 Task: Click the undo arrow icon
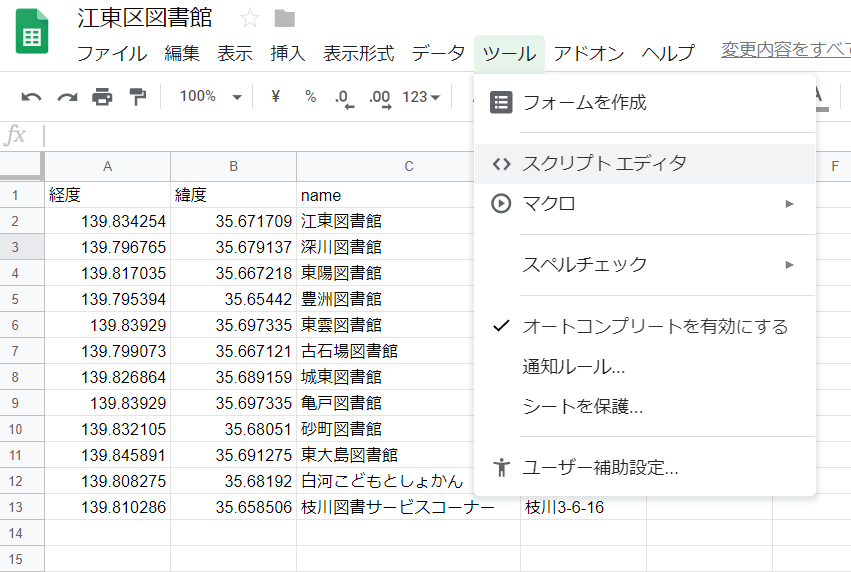pos(31,97)
